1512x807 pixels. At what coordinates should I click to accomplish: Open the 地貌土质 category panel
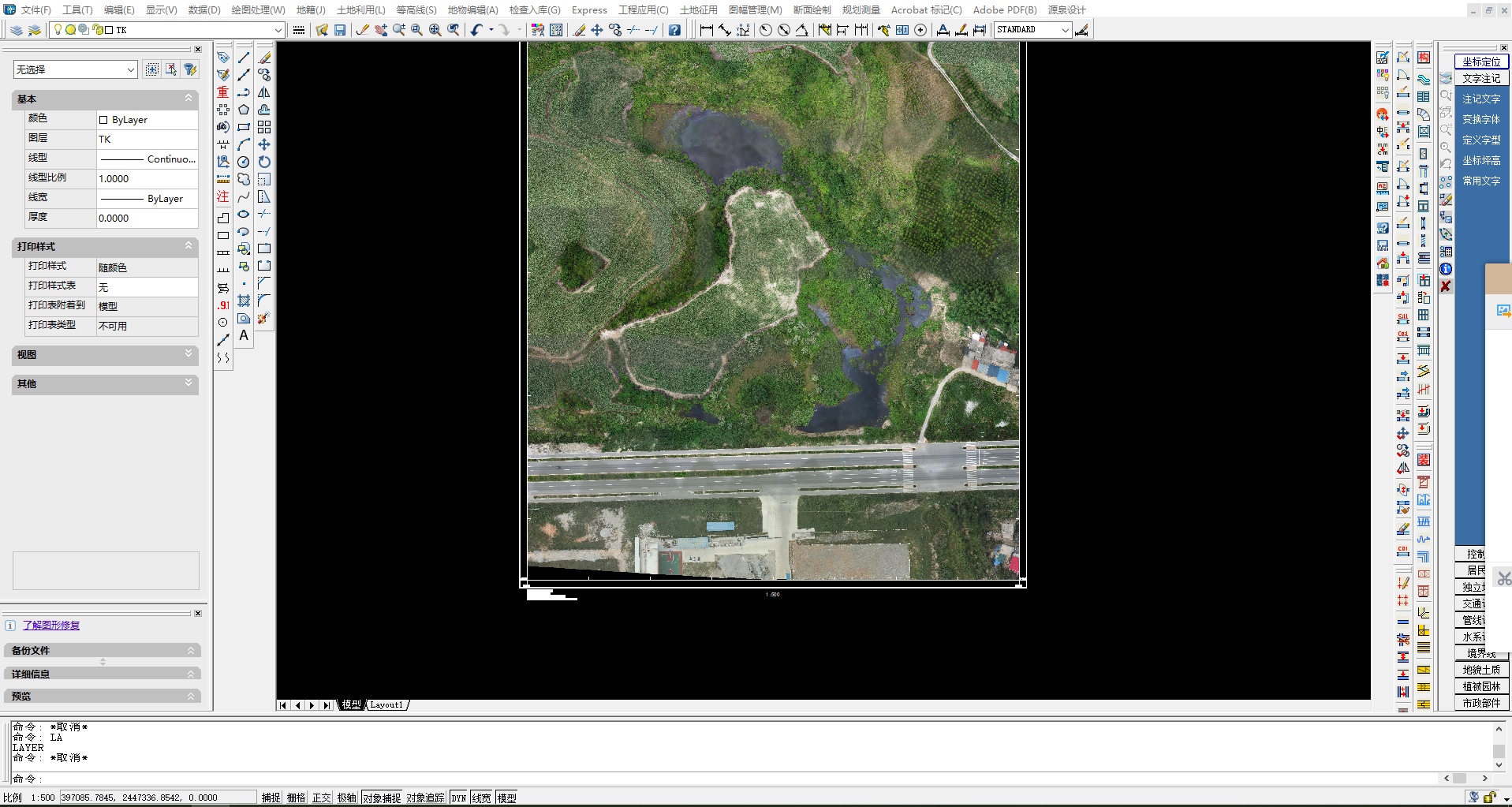coord(1480,668)
